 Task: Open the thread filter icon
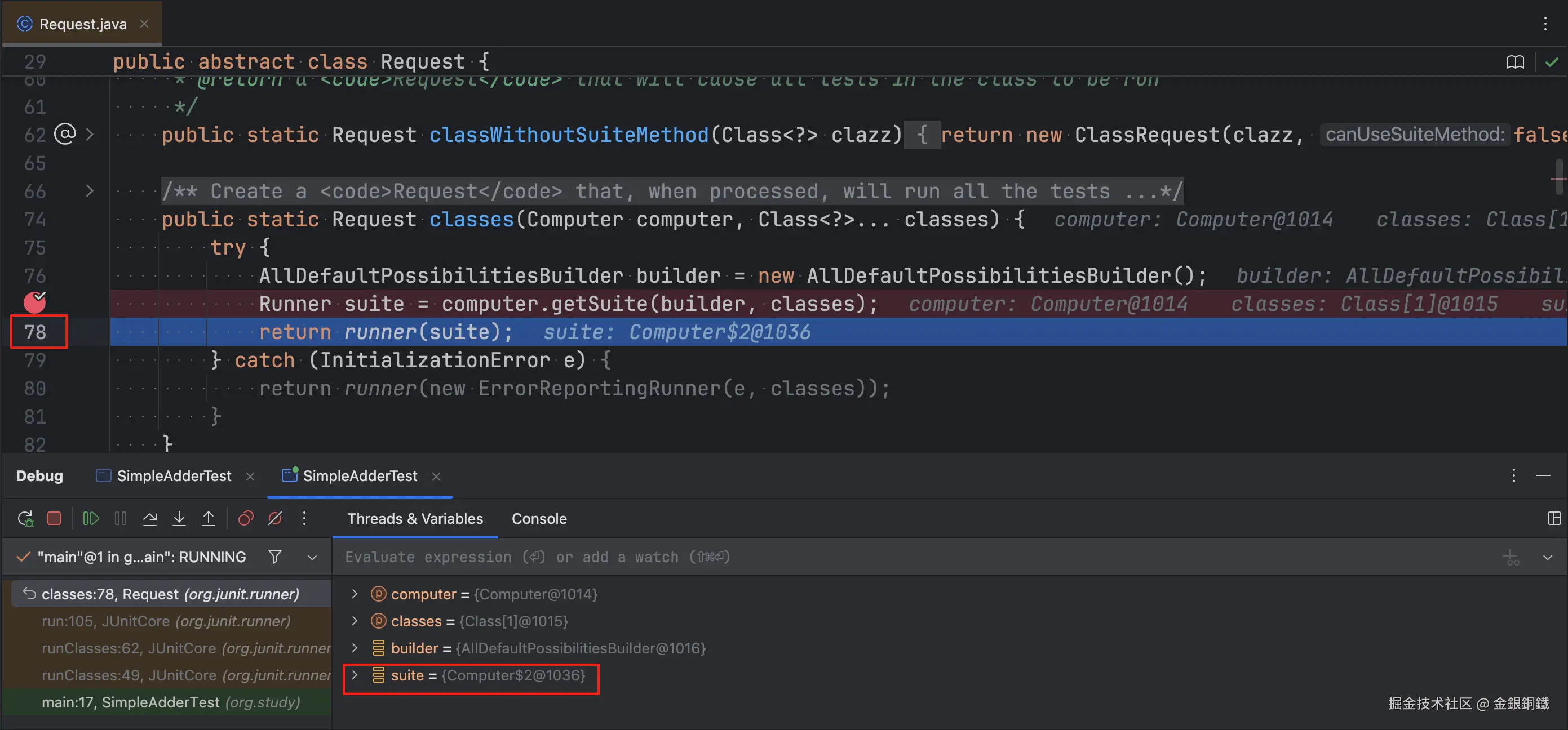coord(275,557)
